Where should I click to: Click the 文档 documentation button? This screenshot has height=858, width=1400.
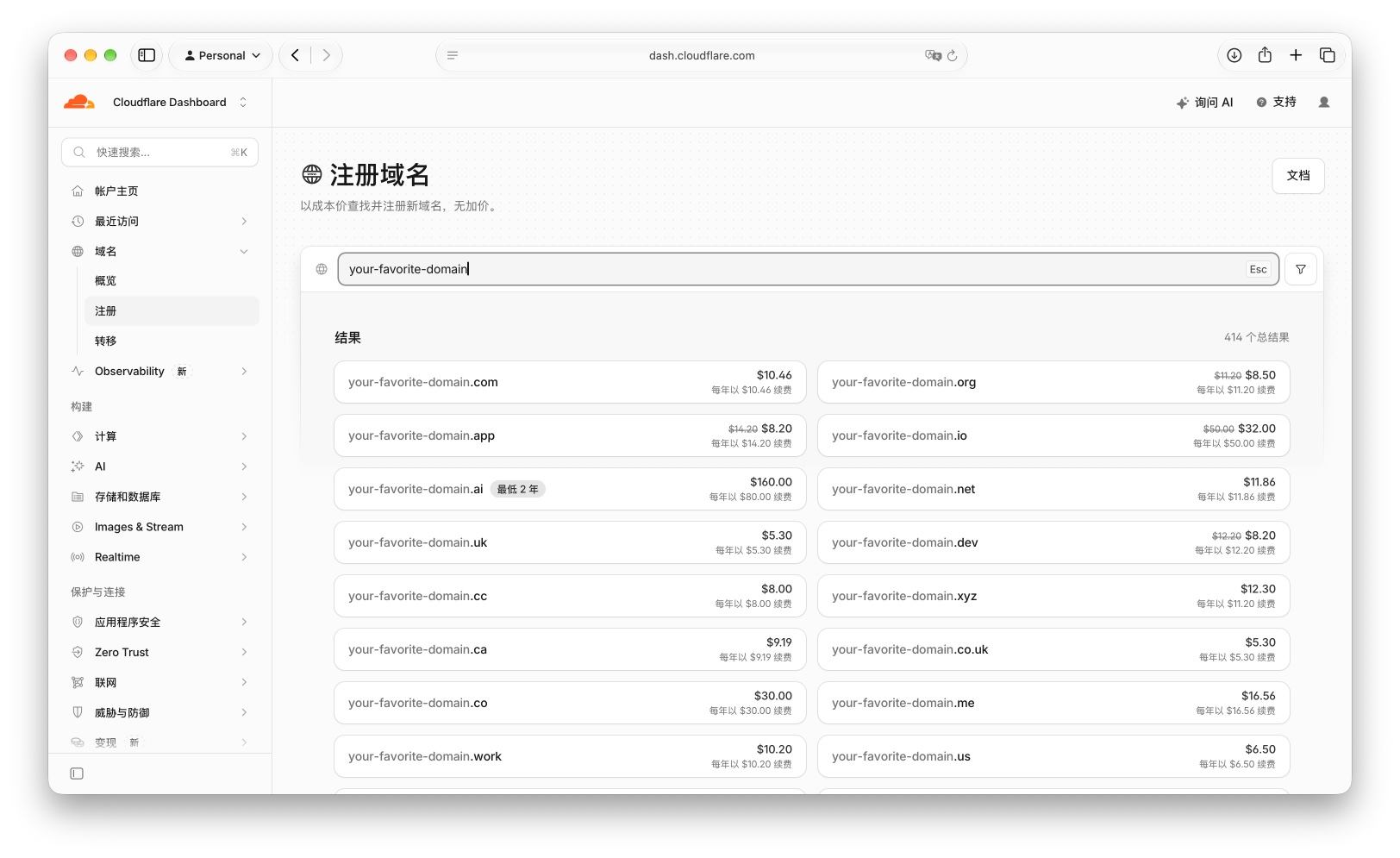click(x=1297, y=175)
